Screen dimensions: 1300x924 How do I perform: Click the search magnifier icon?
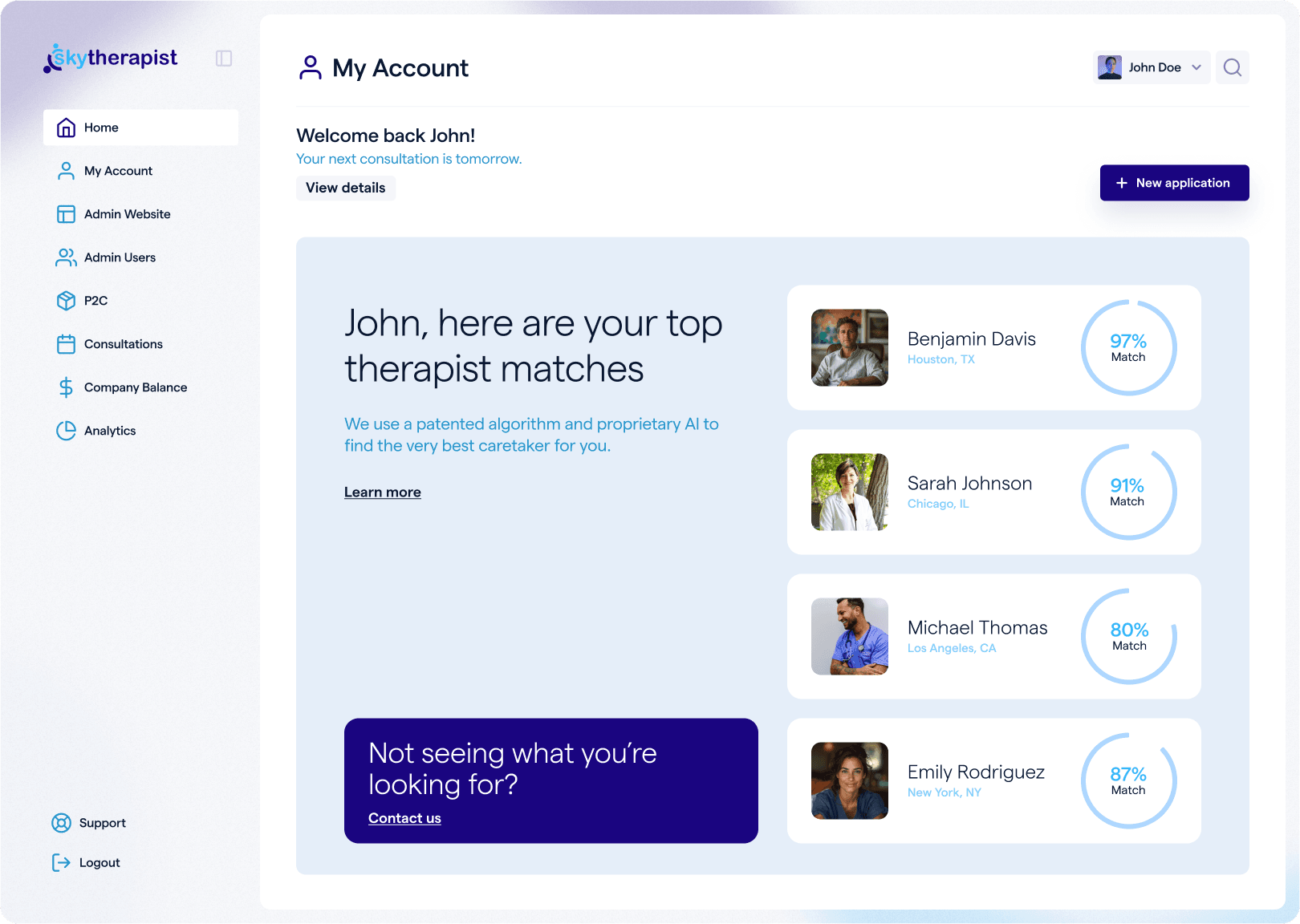[1232, 67]
